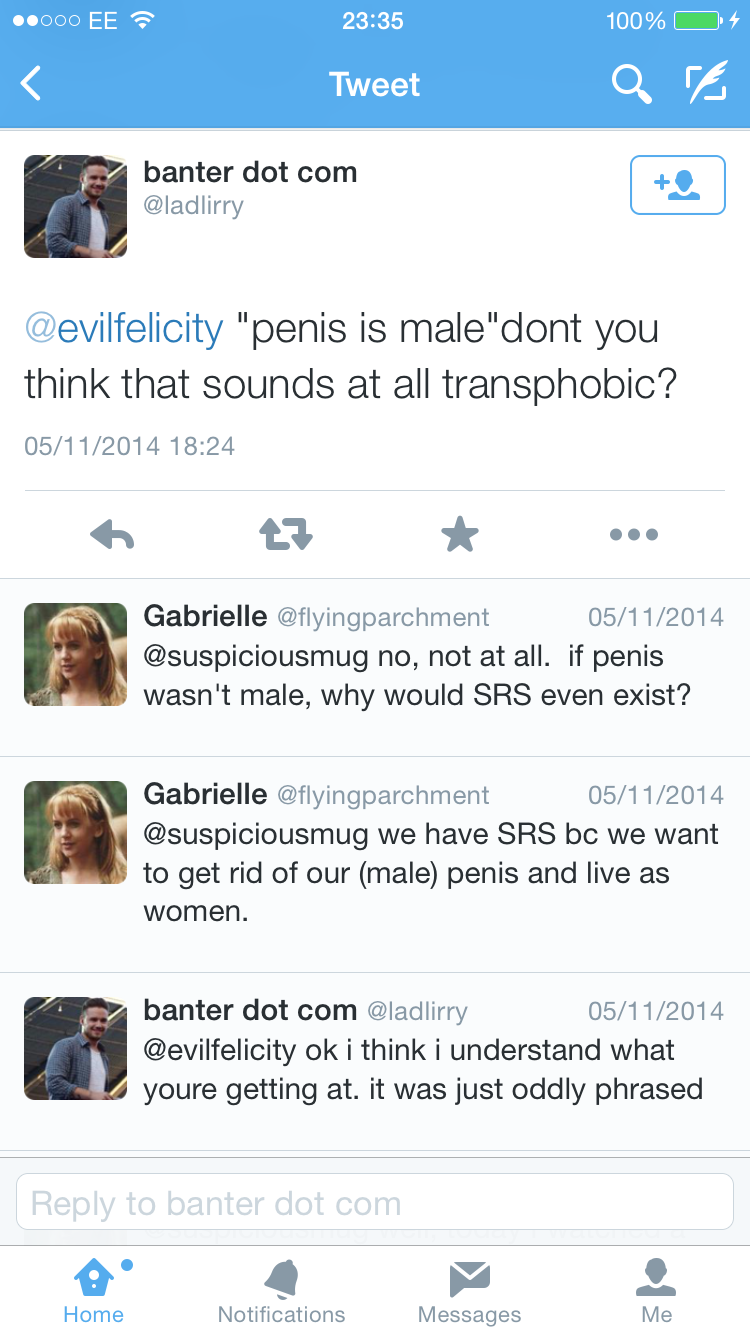Follow banter dot com with add-user button

click(x=677, y=185)
